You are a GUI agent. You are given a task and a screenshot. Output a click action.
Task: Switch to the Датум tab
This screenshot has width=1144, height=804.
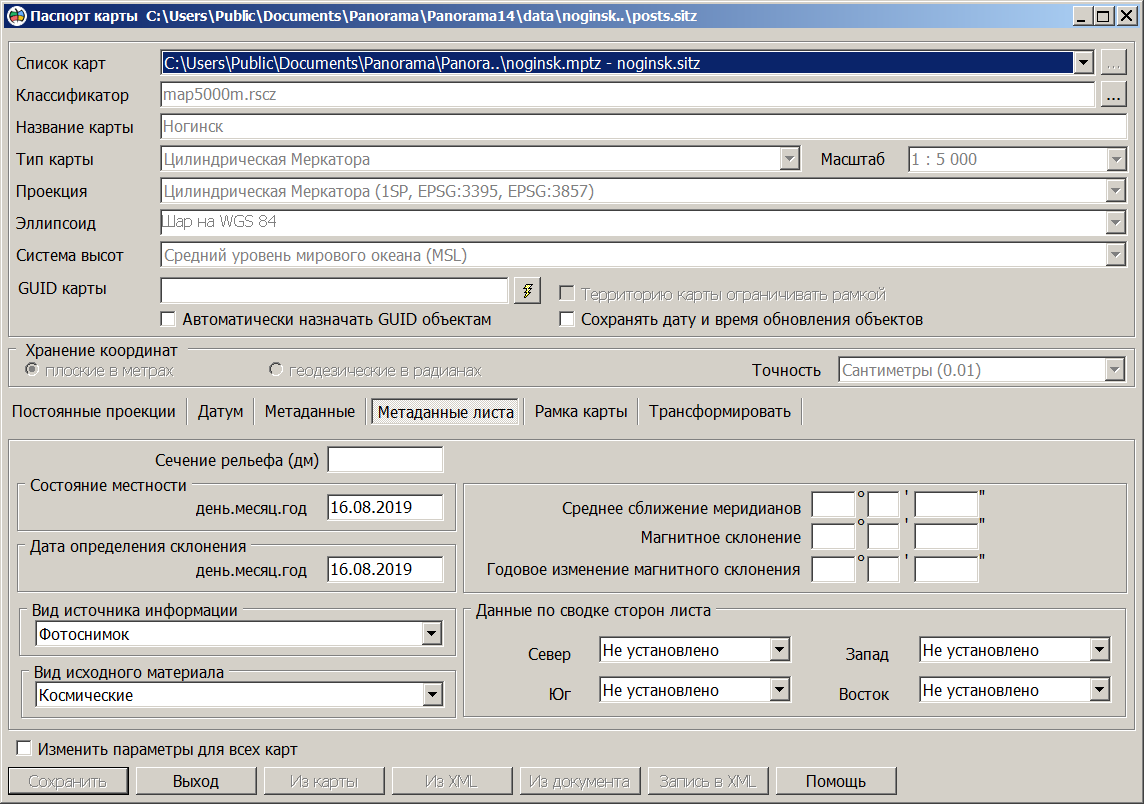pyautogui.click(x=219, y=410)
